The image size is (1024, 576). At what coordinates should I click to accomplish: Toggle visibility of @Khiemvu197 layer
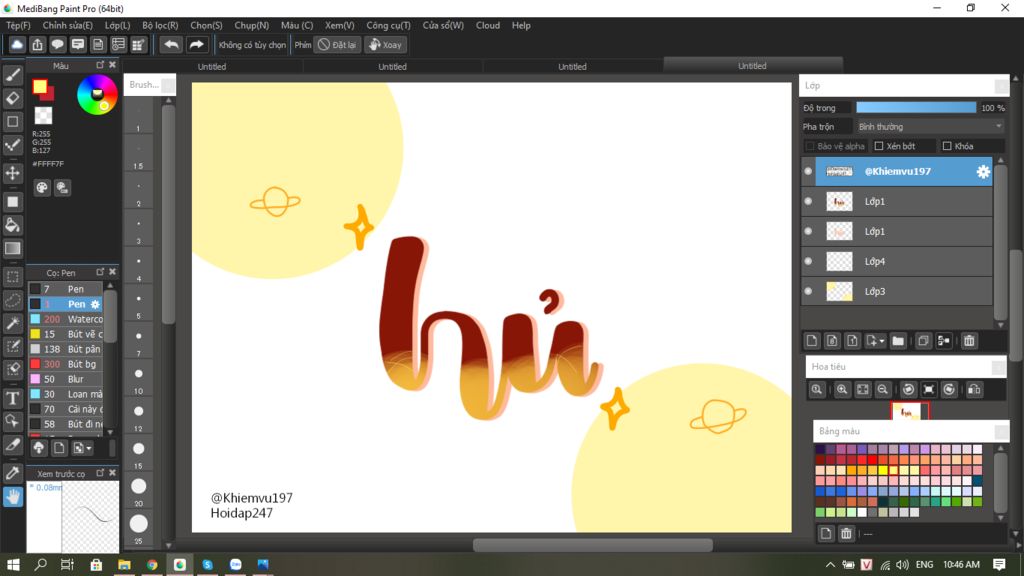pos(808,171)
